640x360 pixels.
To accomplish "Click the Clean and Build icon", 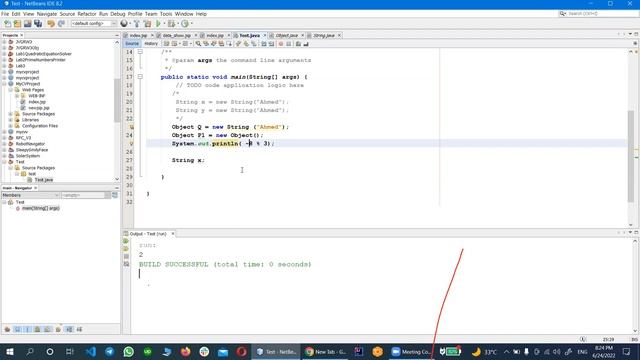I will 147,24.
